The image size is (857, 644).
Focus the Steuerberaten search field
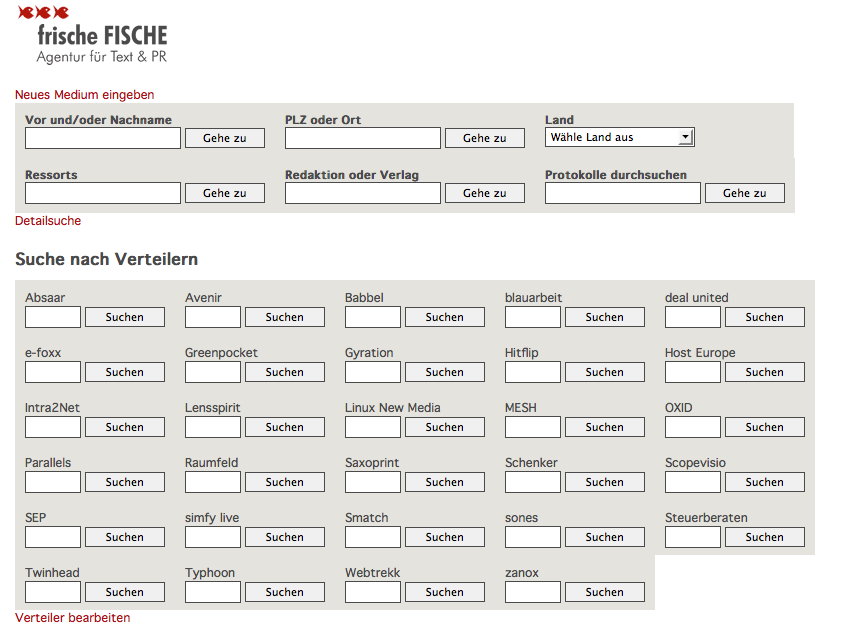(692, 537)
